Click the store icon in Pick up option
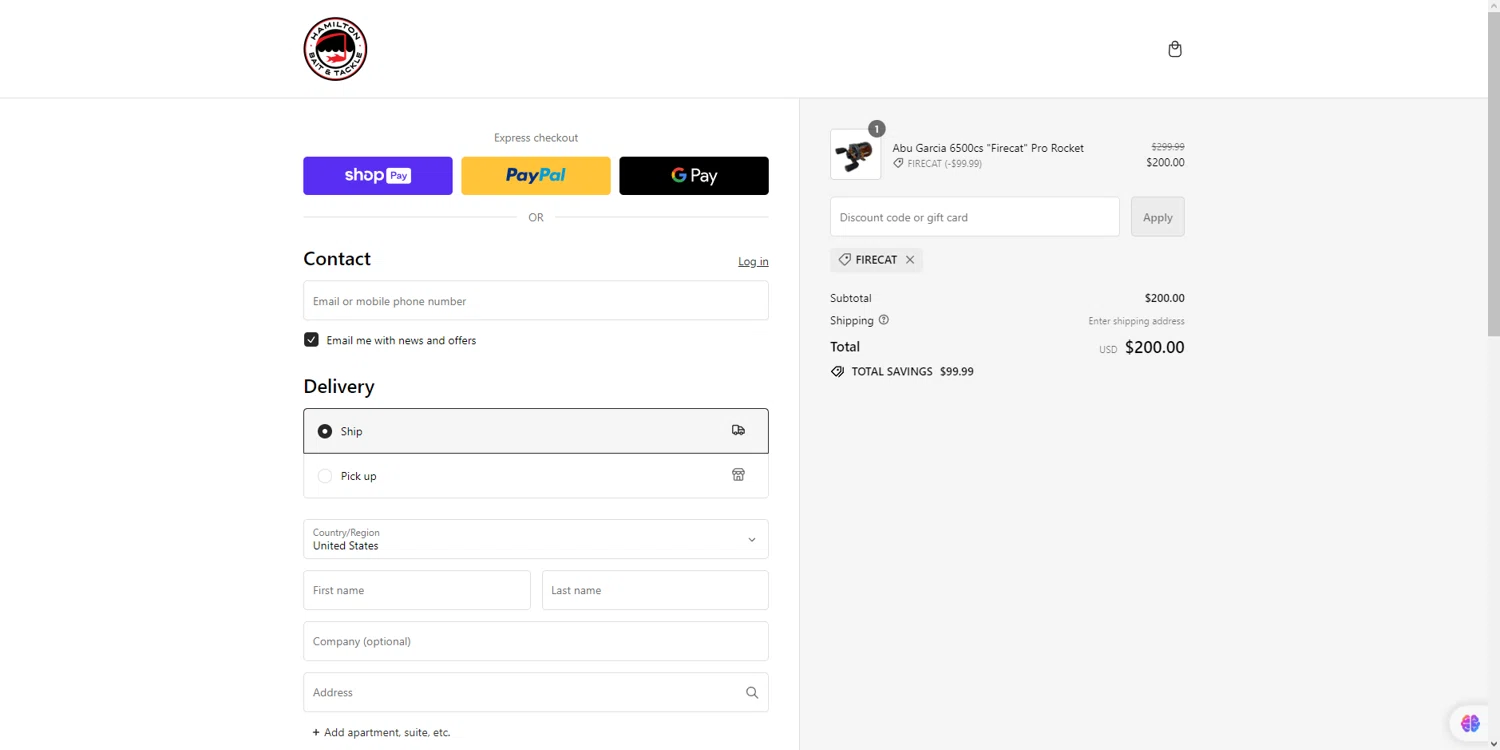Viewport: 1500px width, 750px height. coord(738,475)
